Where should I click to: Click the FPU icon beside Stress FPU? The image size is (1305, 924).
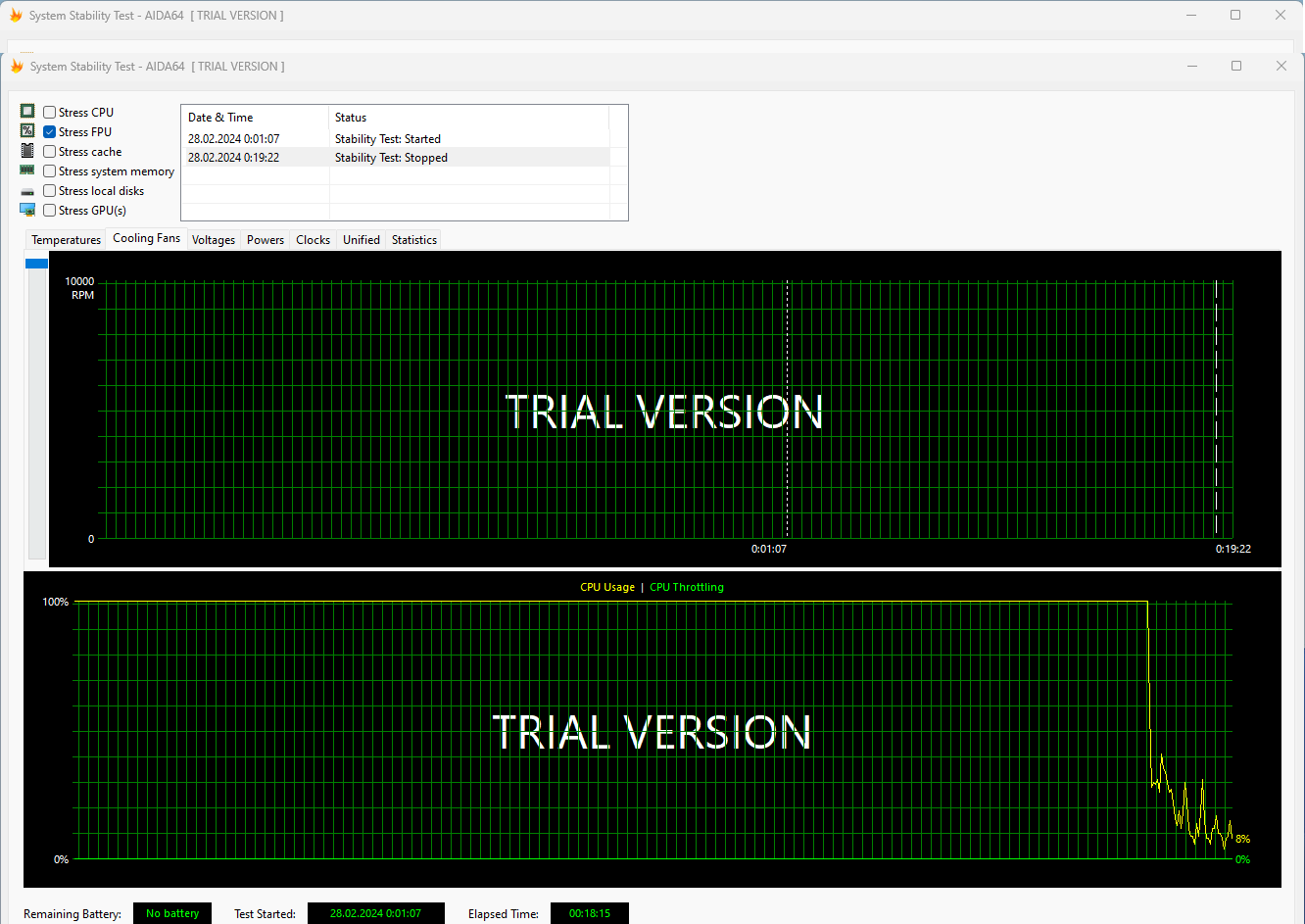tap(27, 131)
